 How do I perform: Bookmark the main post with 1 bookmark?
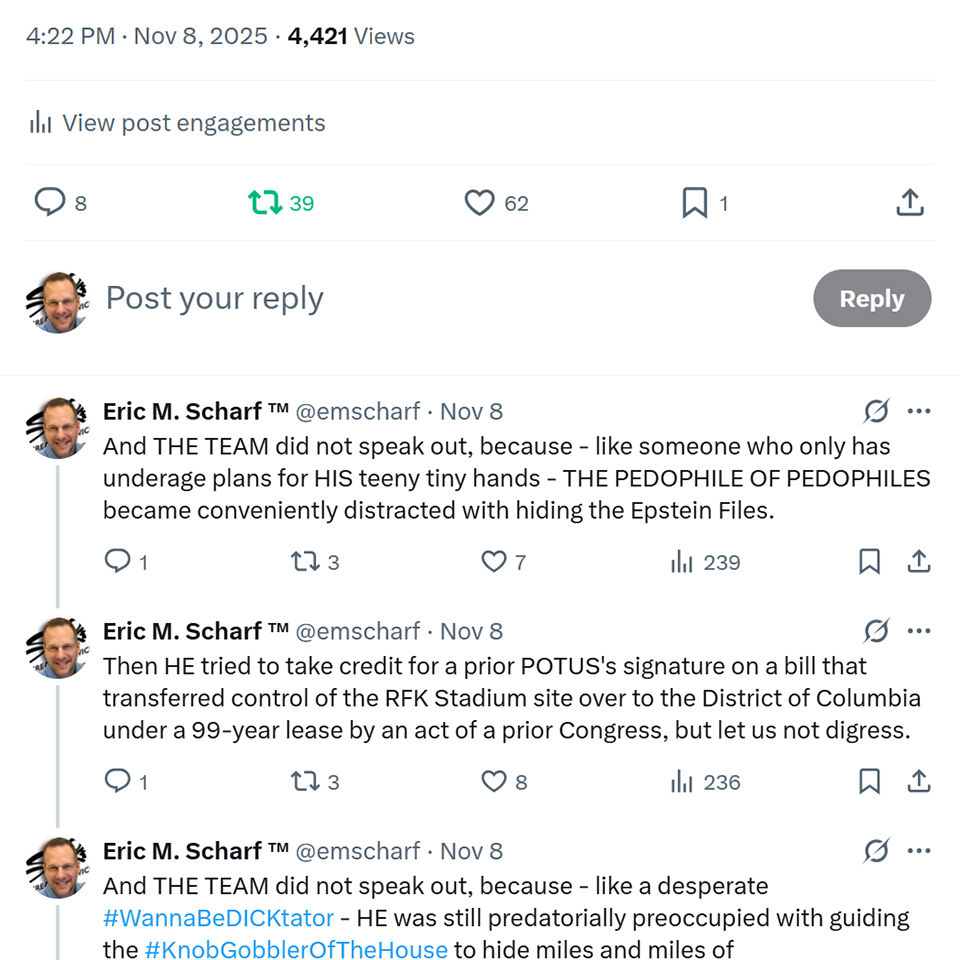[694, 203]
